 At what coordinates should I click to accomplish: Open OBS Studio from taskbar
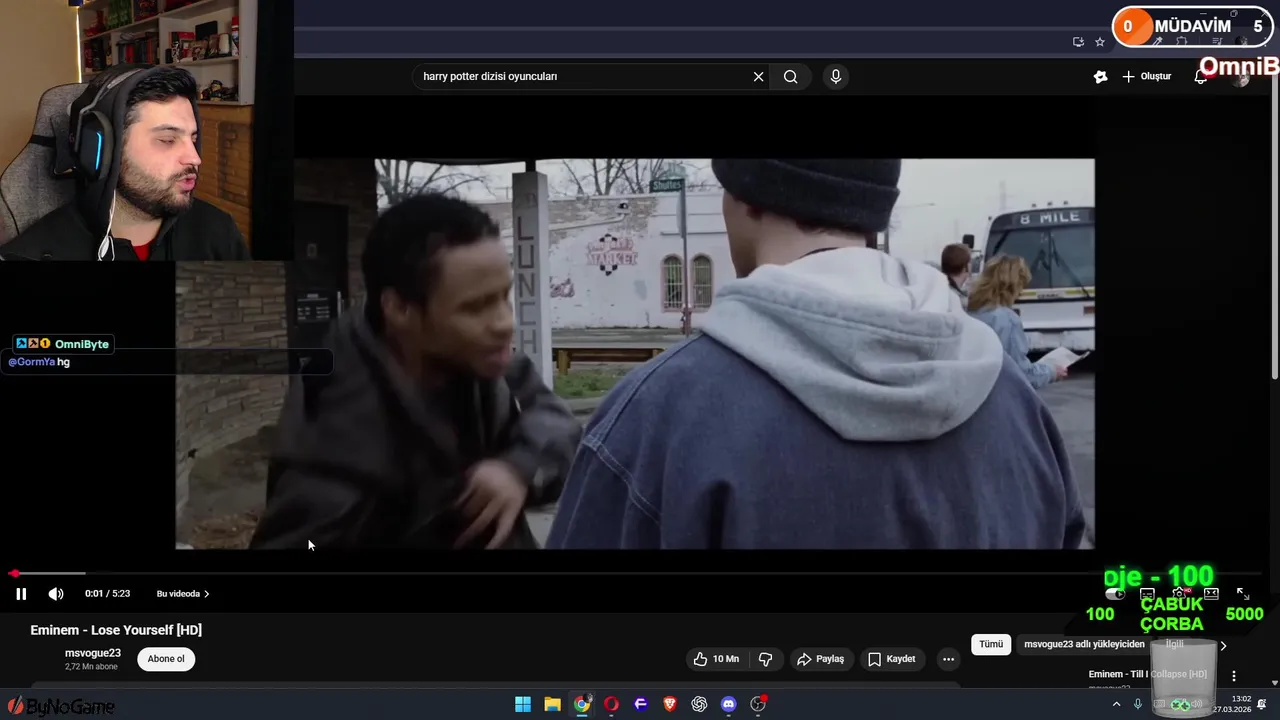(758, 704)
